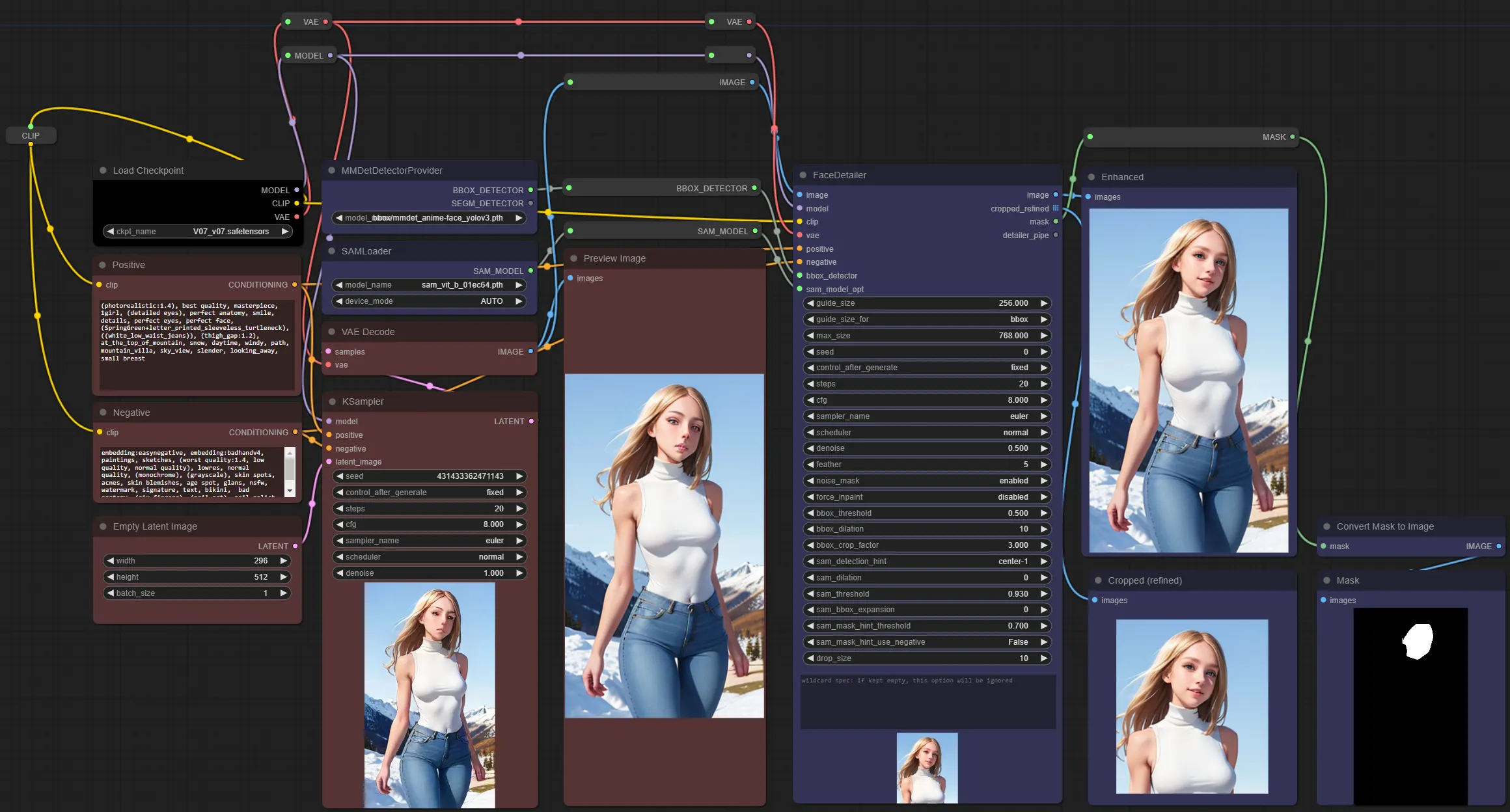
Task: Set sam_mask_hint_use_negative to True
Action: (x=927, y=642)
